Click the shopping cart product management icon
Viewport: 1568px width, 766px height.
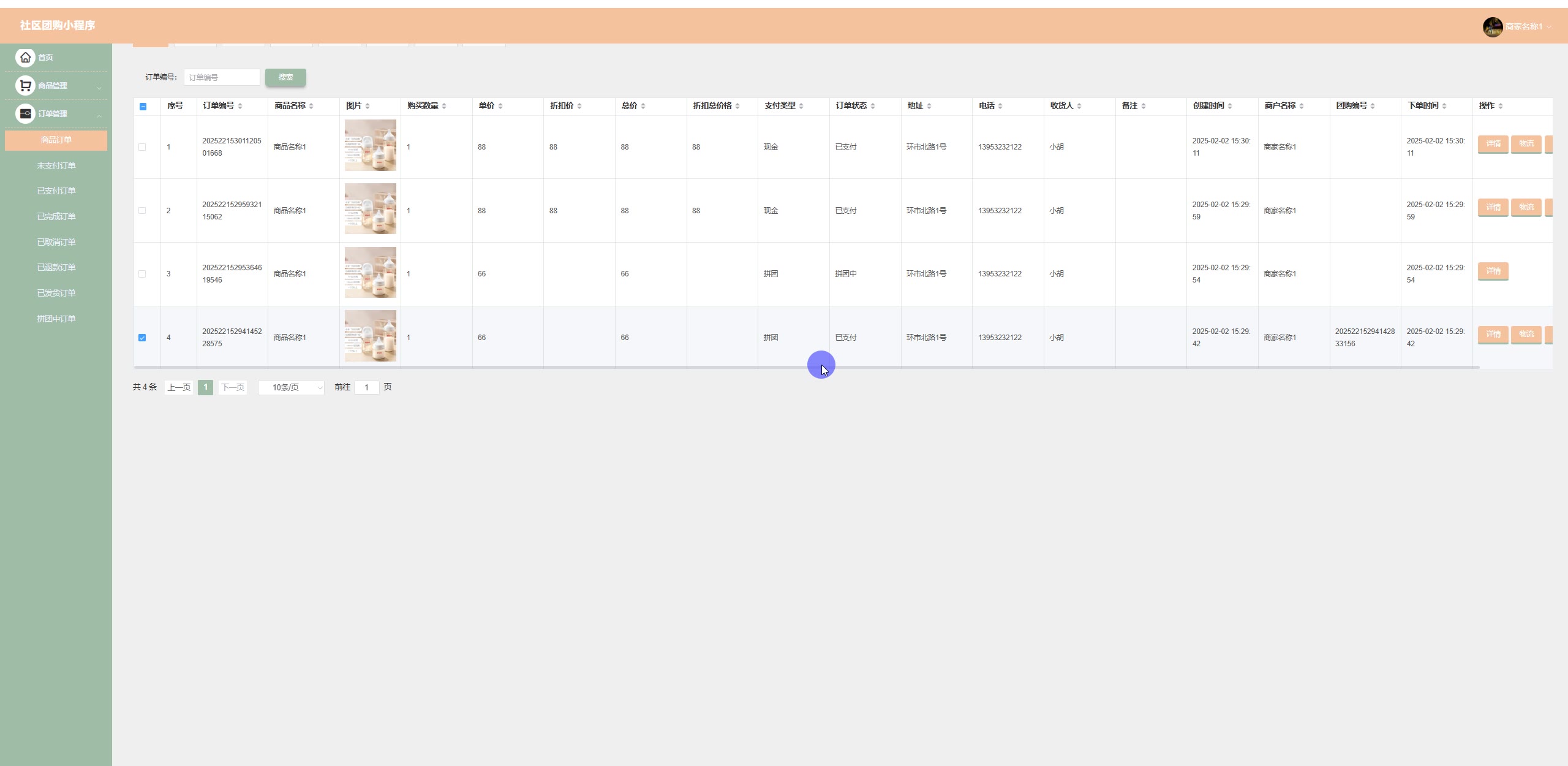click(x=25, y=85)
